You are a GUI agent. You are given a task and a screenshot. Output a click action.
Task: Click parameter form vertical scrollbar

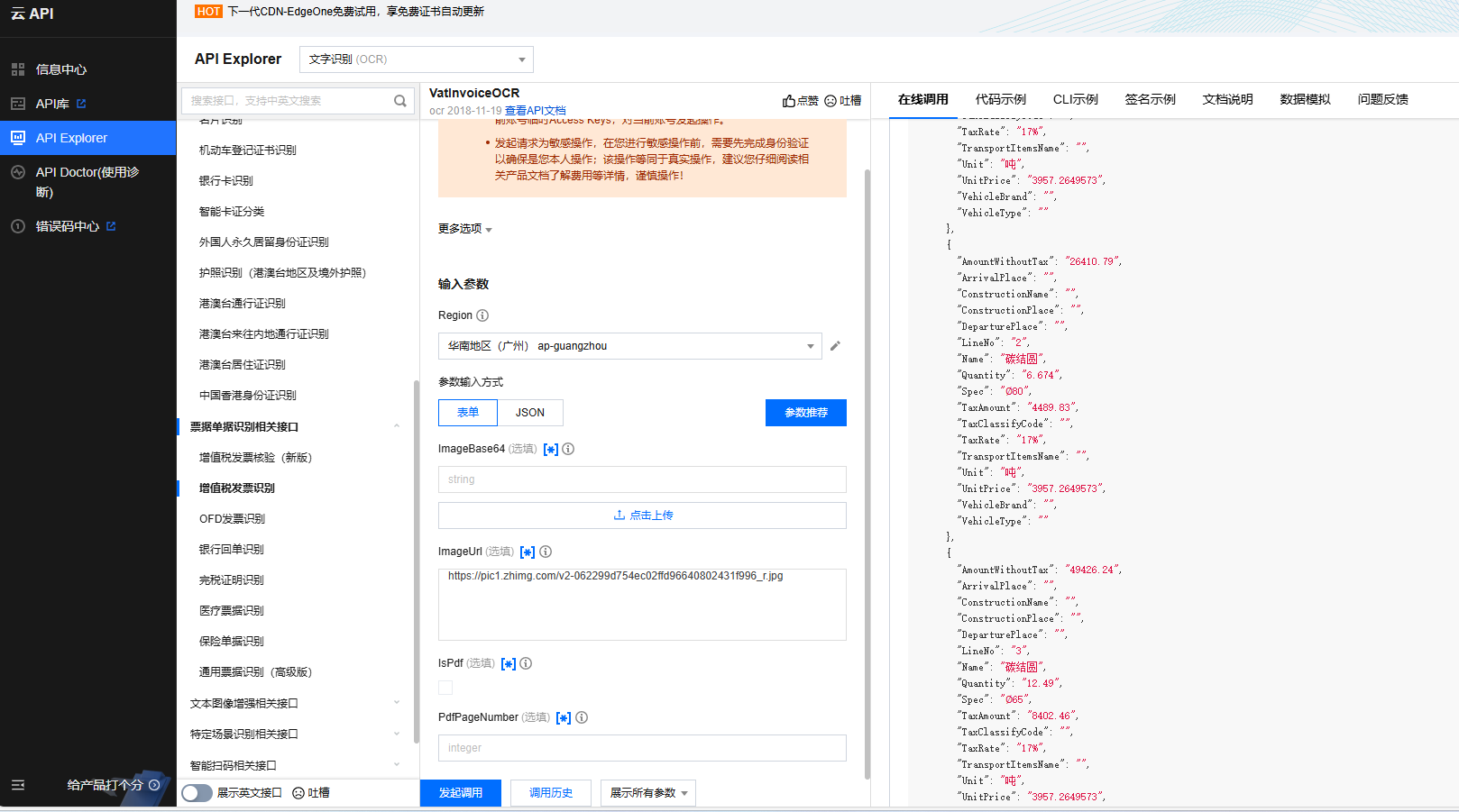pyautogui.click(x=867, y=473)
